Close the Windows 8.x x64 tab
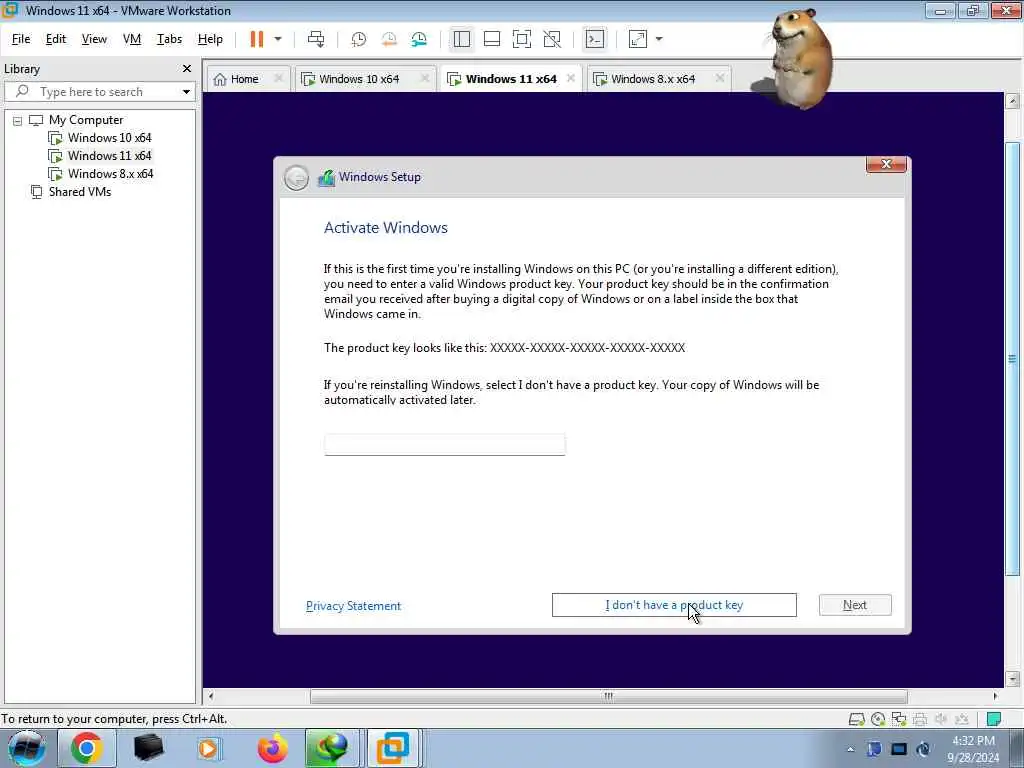This screenshot has width=1024, height=768. coord(720,78)
